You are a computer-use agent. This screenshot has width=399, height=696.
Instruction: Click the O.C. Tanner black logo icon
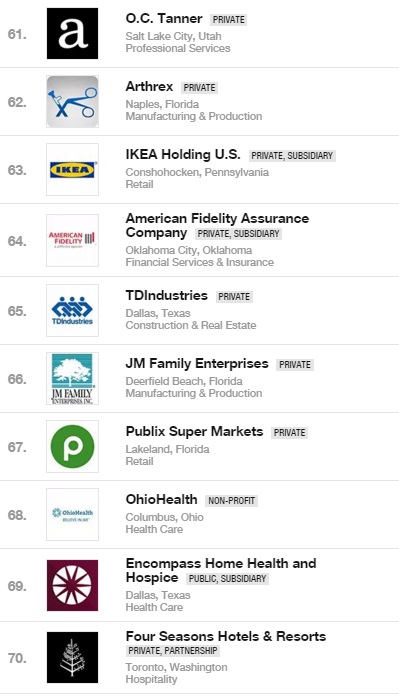[72, 34]
